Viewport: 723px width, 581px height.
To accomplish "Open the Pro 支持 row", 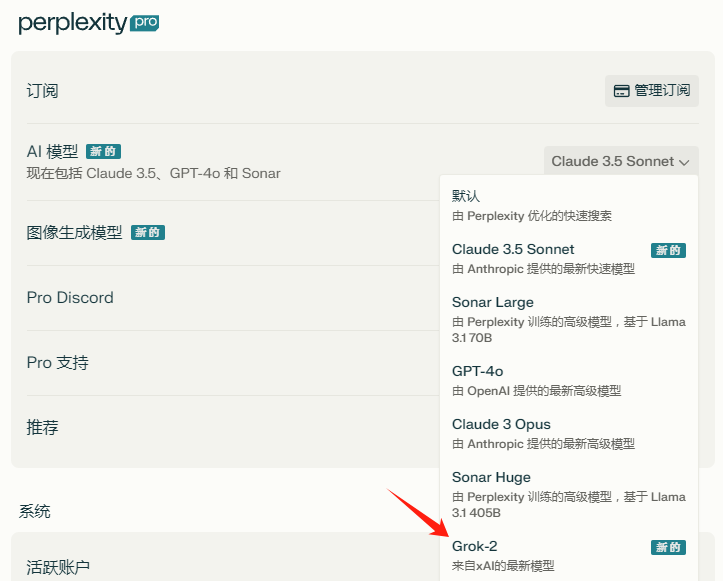I will tap(233, 363).
